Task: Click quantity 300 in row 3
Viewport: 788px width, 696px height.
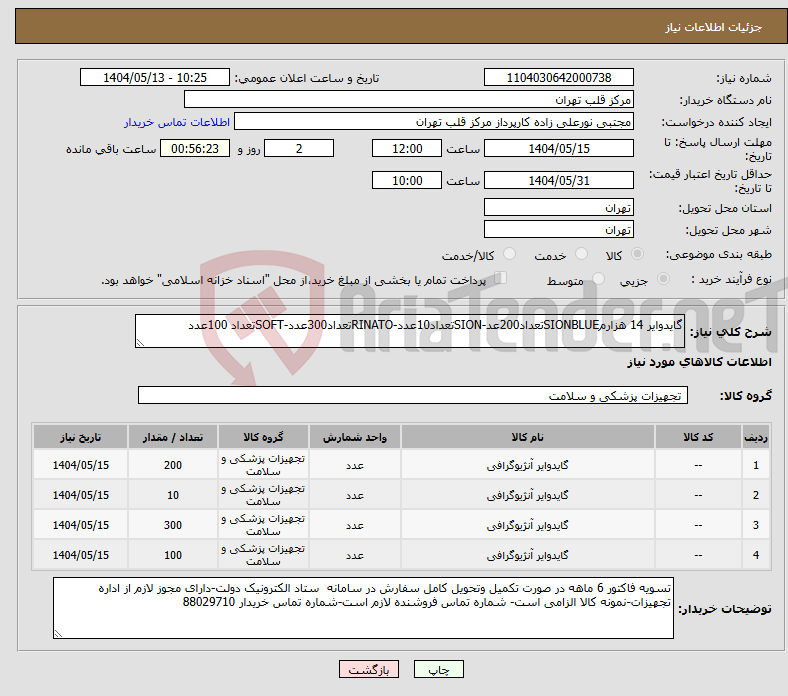Action: point(173,525)
